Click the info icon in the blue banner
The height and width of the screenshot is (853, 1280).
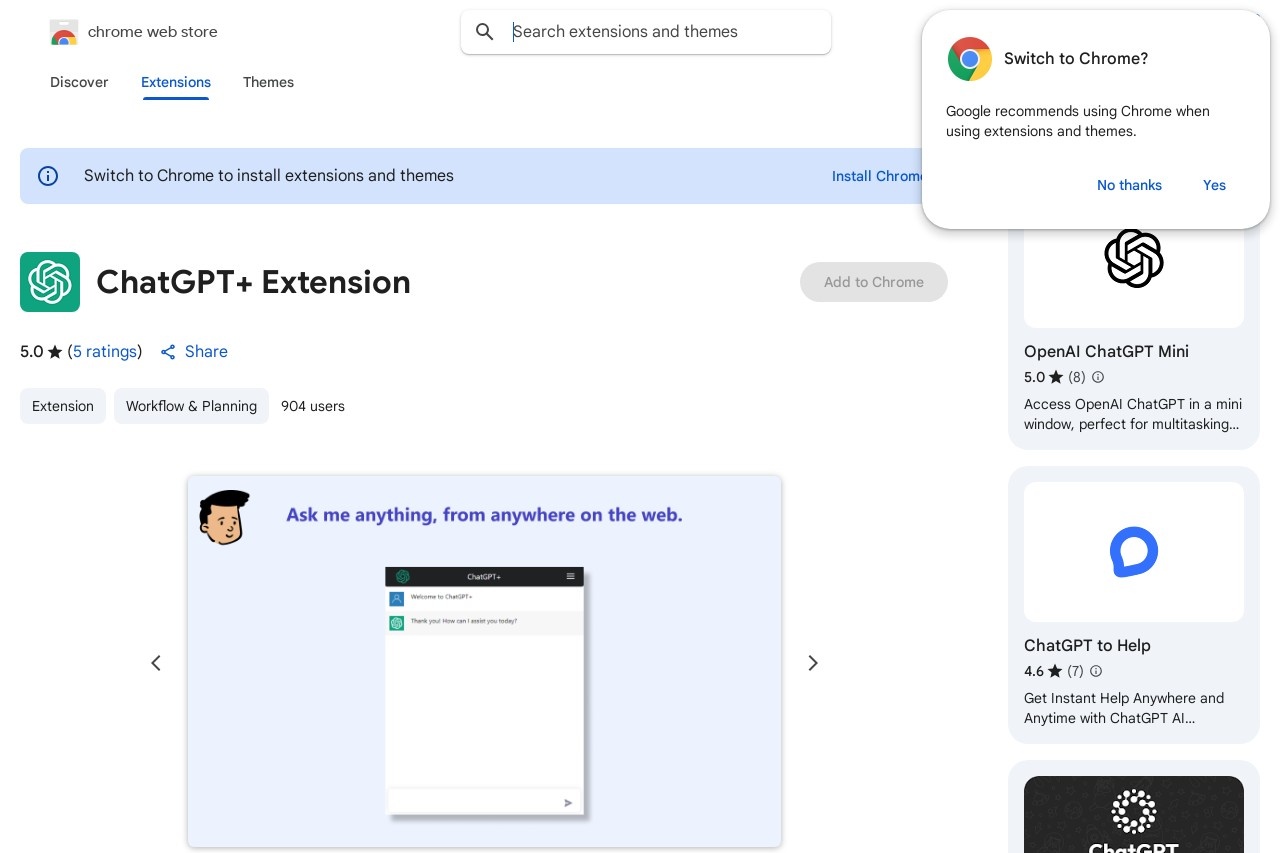click(48, 176)
